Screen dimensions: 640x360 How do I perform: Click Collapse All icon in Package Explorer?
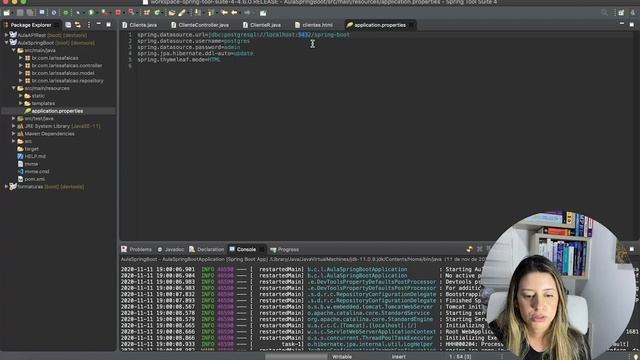click(68, 25)
